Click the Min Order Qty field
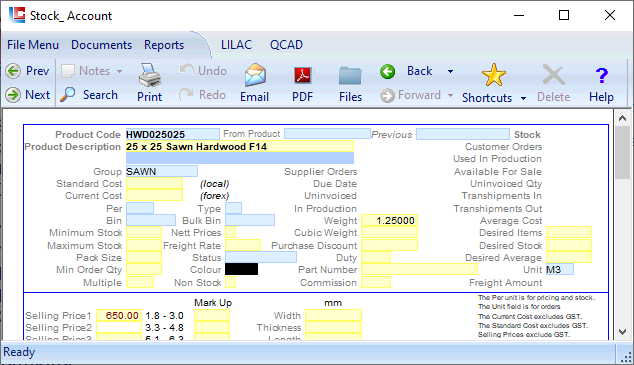 coord(144,269)
